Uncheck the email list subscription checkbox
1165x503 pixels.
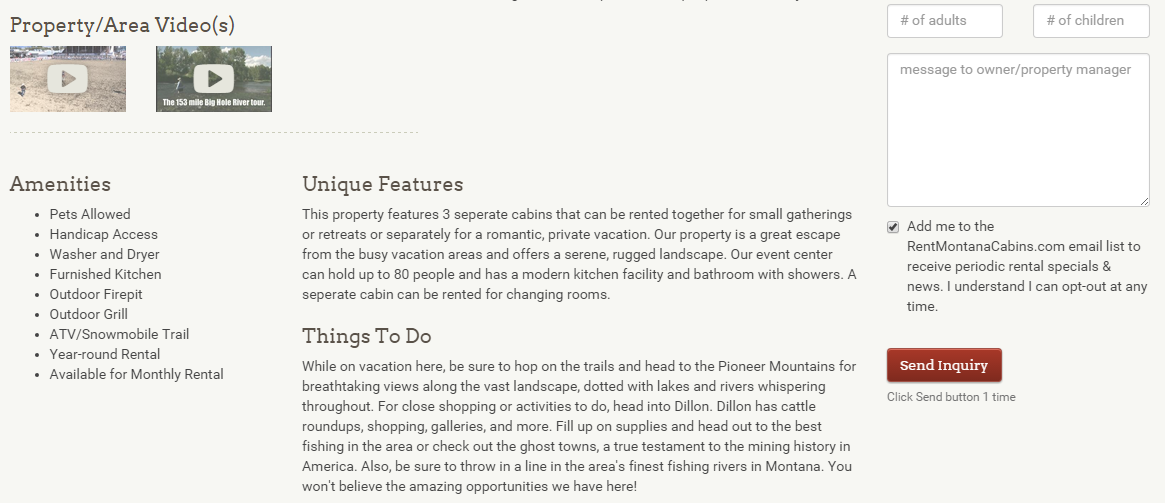click(x=893, y=227)
